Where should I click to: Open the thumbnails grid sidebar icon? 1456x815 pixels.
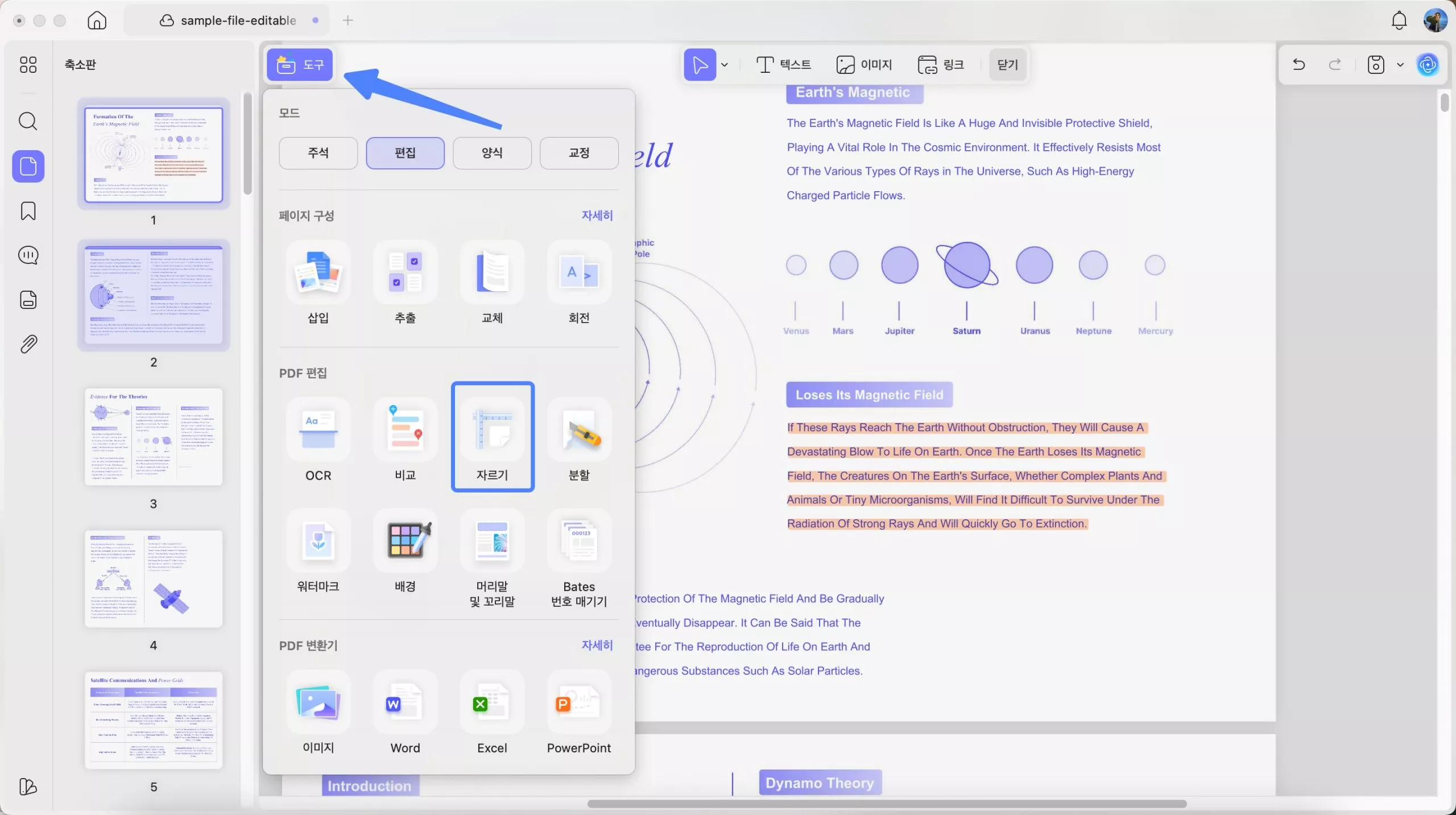point(28,65)
